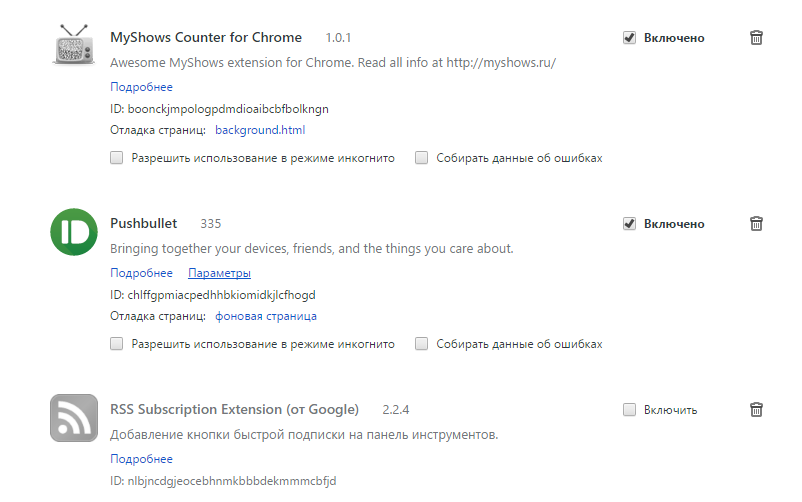Click the MyShows Counter TV icon

pyautogui.click(x=73, y=44)
